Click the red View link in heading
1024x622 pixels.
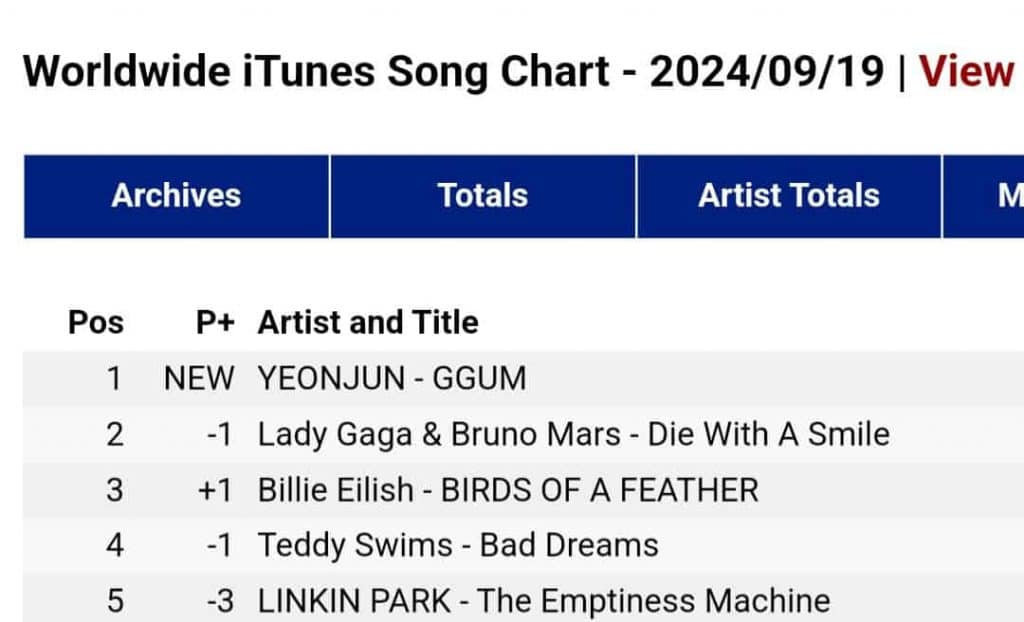pos(967,72)
